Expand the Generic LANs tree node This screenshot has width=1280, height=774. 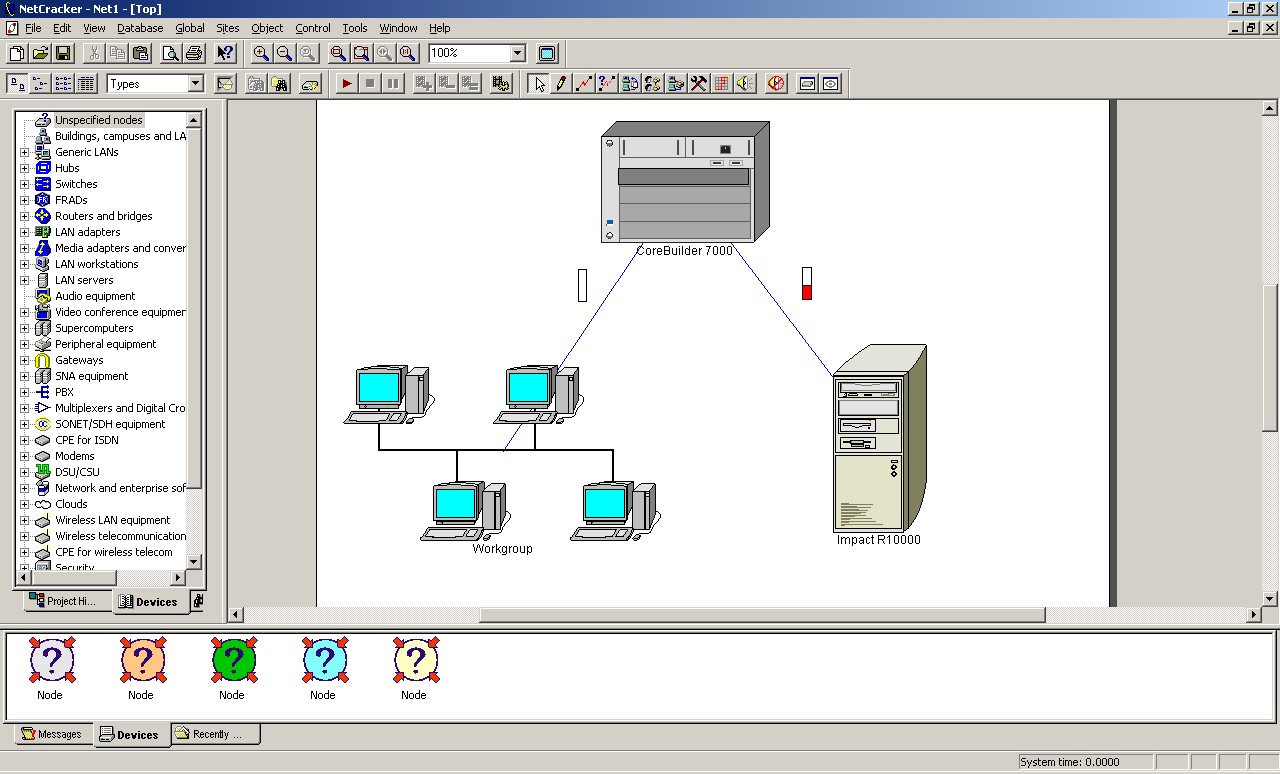click(25, 152)
